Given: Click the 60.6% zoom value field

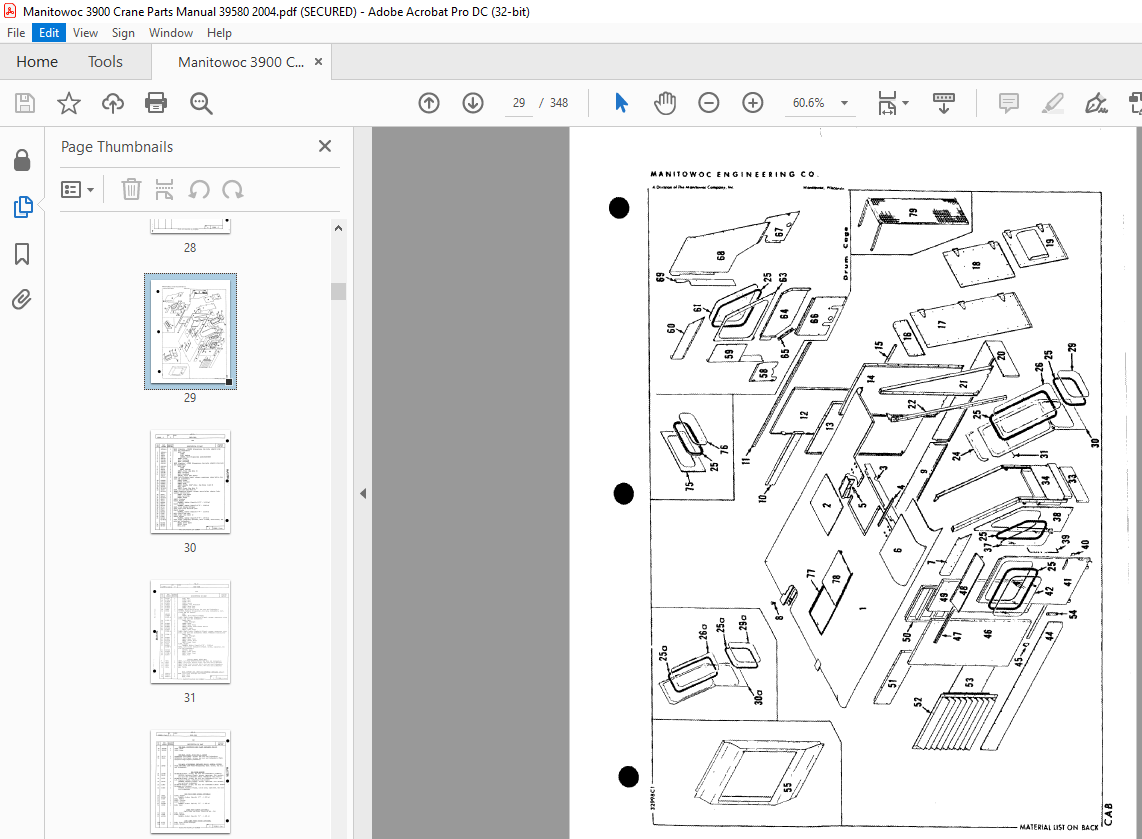Looking at the screenshot, I should tap(808, 103).
